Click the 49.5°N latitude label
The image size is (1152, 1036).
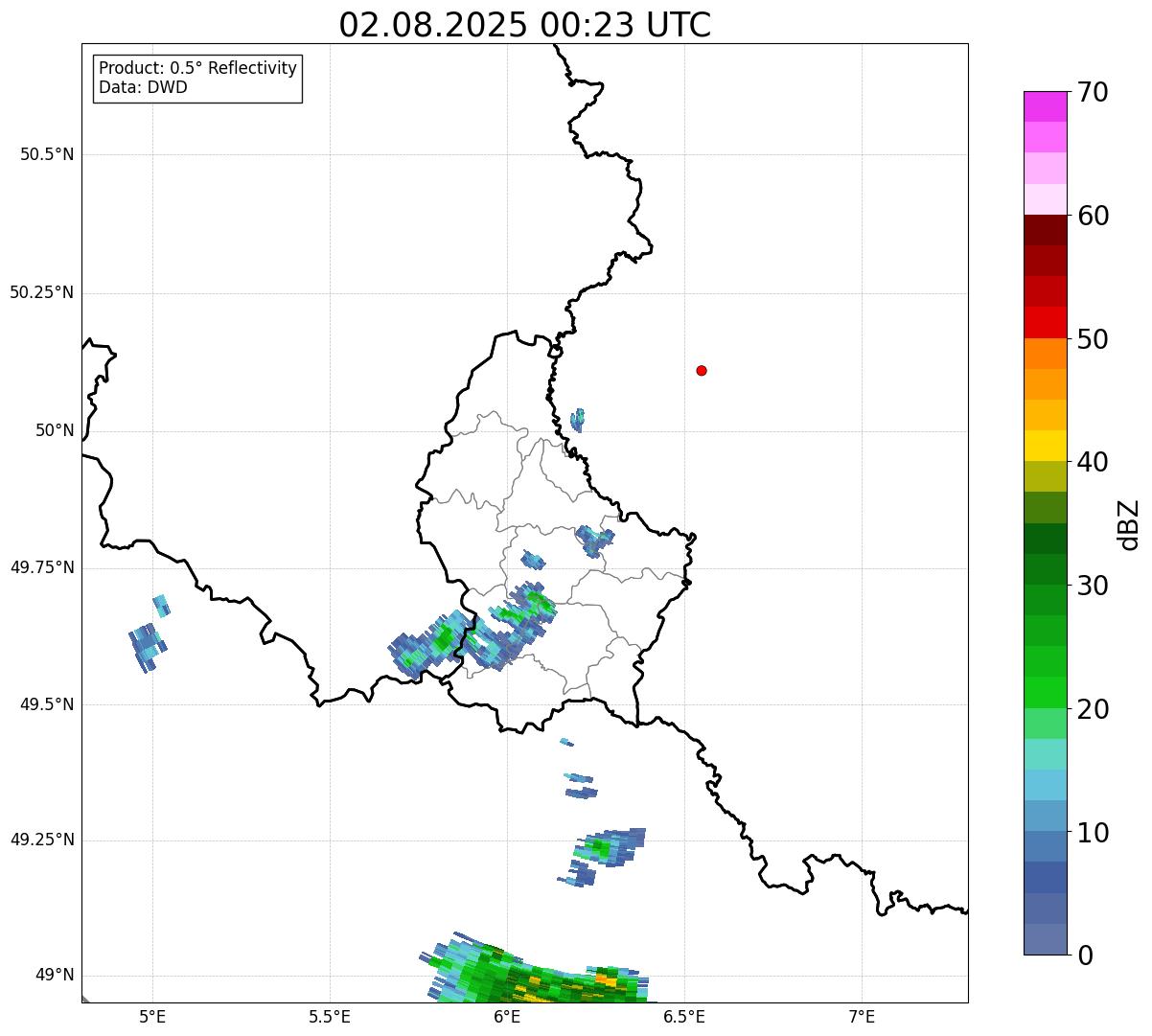(x=47, y=704)
